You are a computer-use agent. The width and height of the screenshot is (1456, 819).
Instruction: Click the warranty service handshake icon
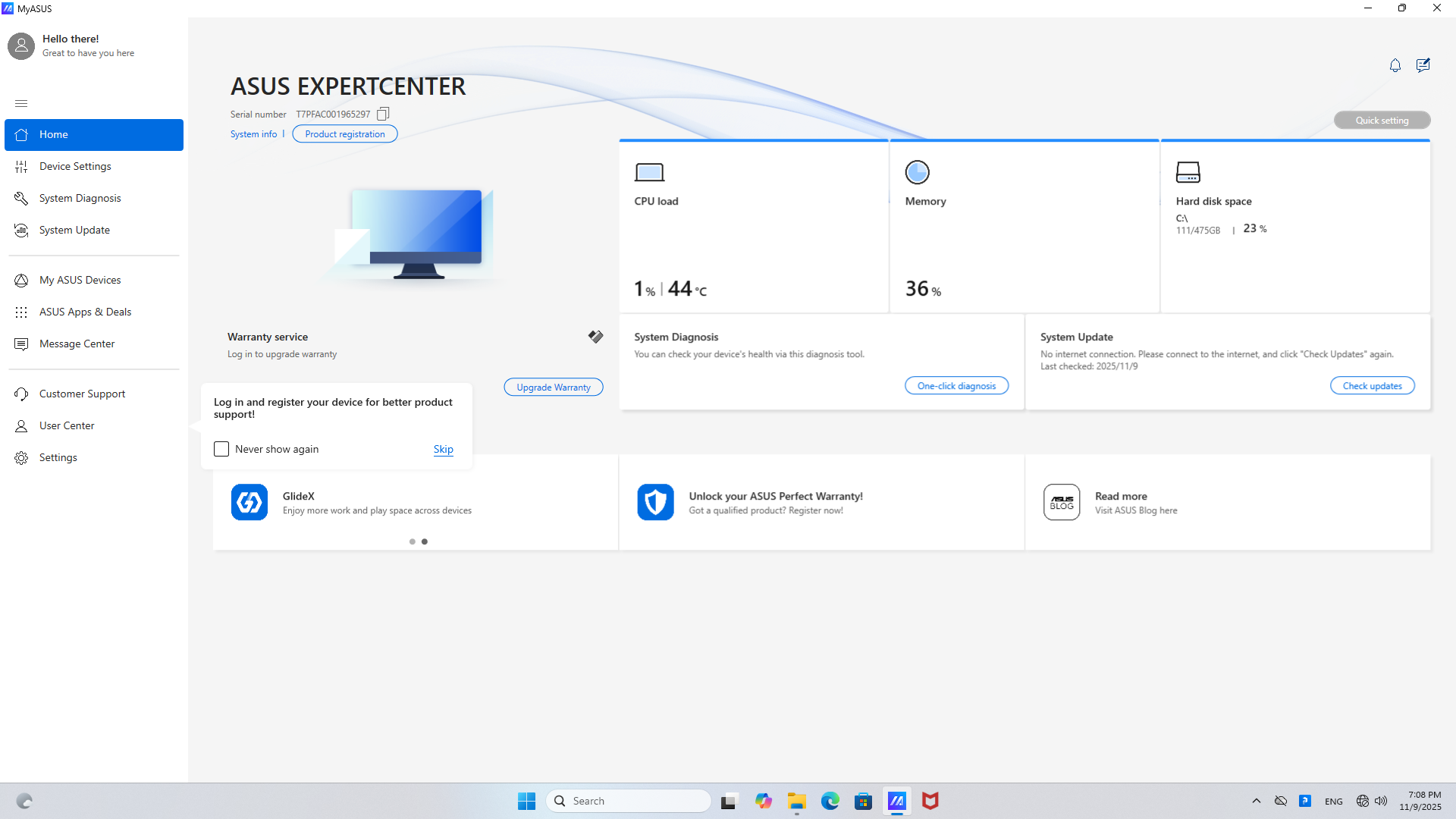pos(595,337)
